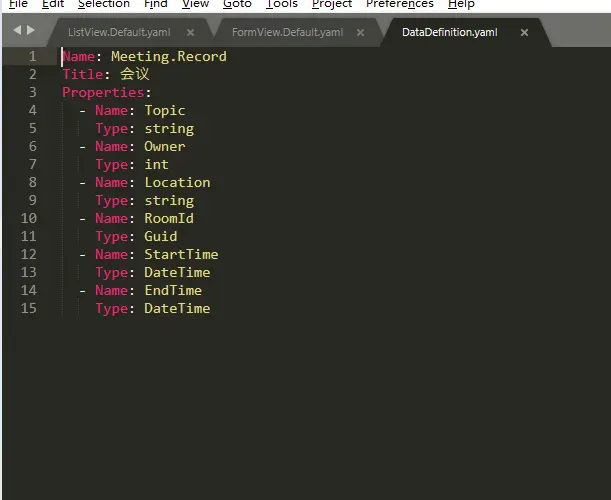
Task: Open the Selection menu
Action: pos(104,4)
